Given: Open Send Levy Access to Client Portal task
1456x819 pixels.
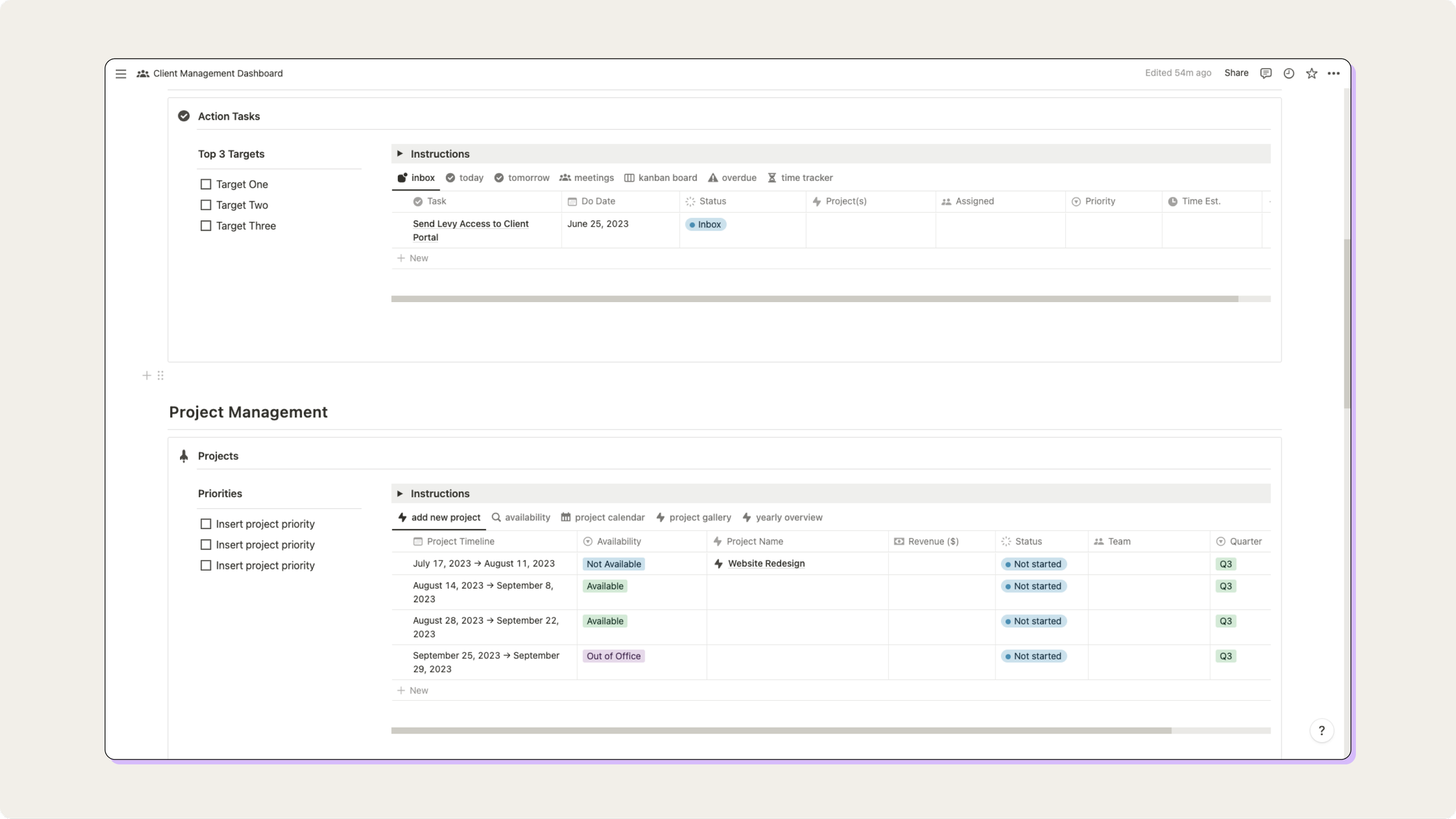Looking at the screenshot, I should pyautogui.click(x=471, y=231).
